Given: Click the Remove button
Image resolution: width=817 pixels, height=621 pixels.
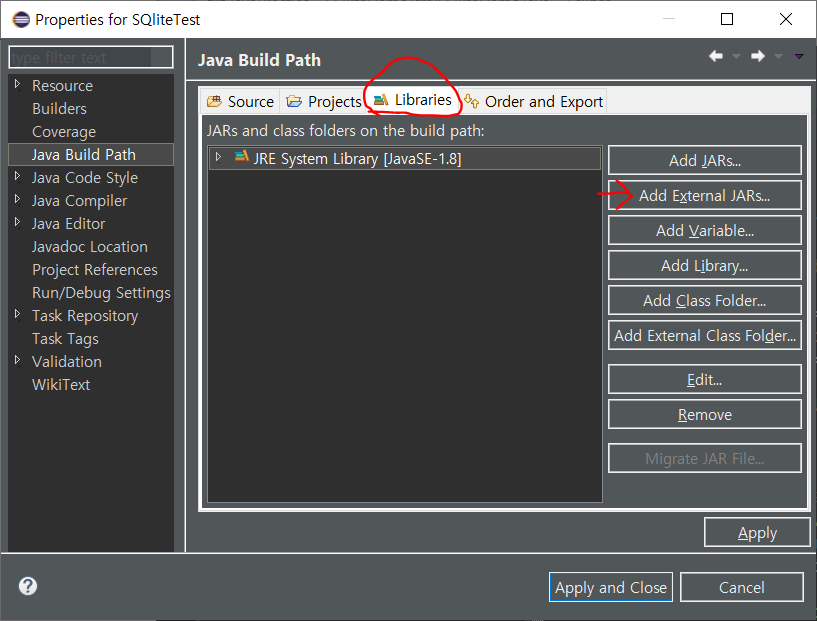Looking at the screenshot, I should click(704, 415).
